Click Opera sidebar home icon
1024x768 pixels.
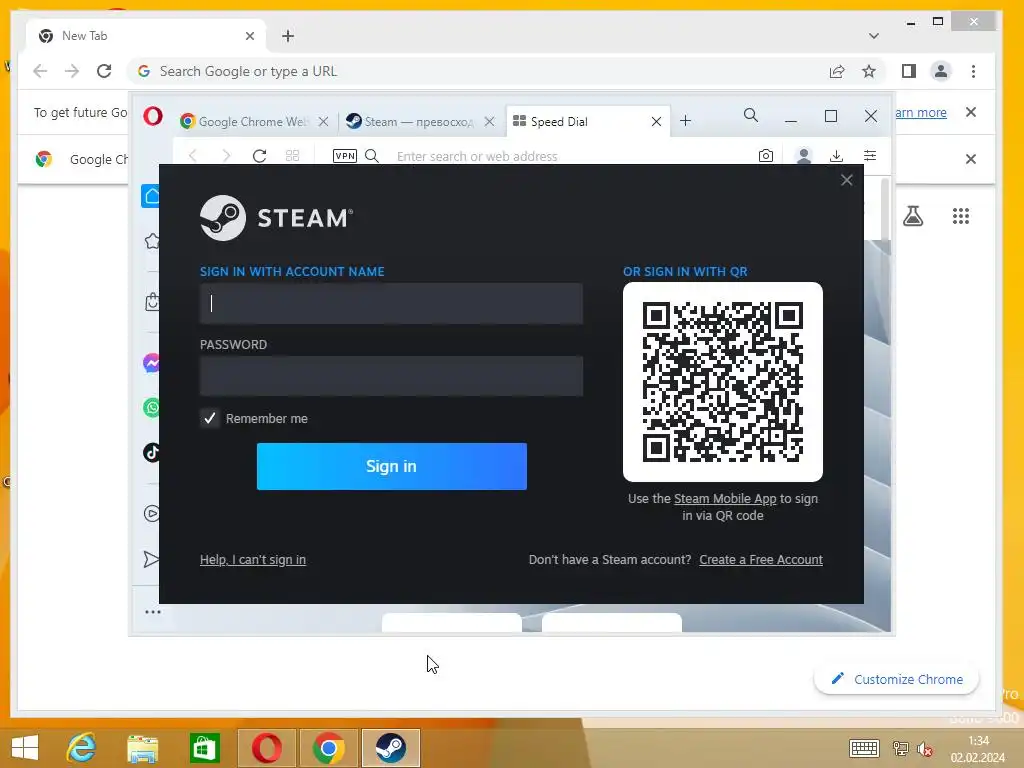click(151, 196)
